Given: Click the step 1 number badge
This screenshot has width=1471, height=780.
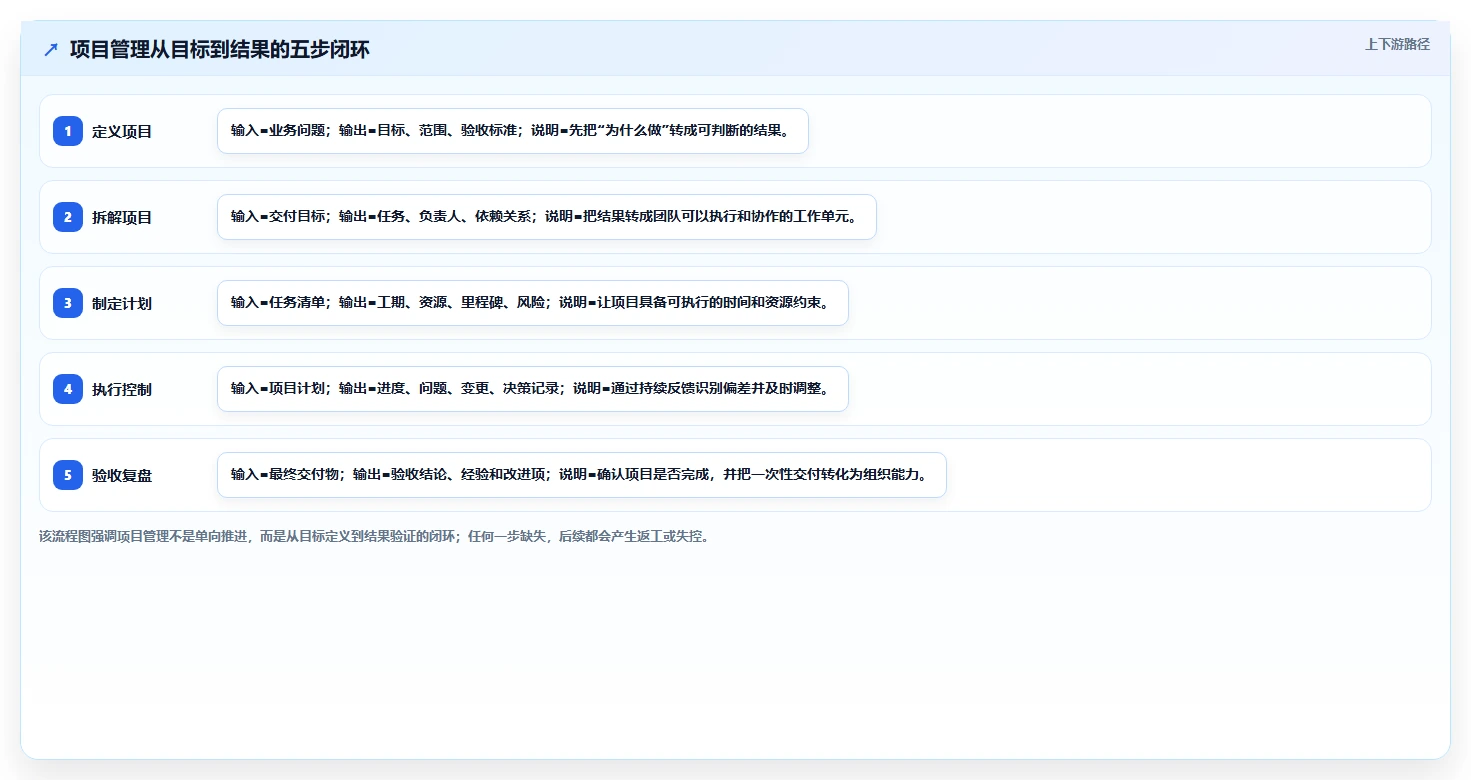Looking at the screenshot, I should pos(68,131).
